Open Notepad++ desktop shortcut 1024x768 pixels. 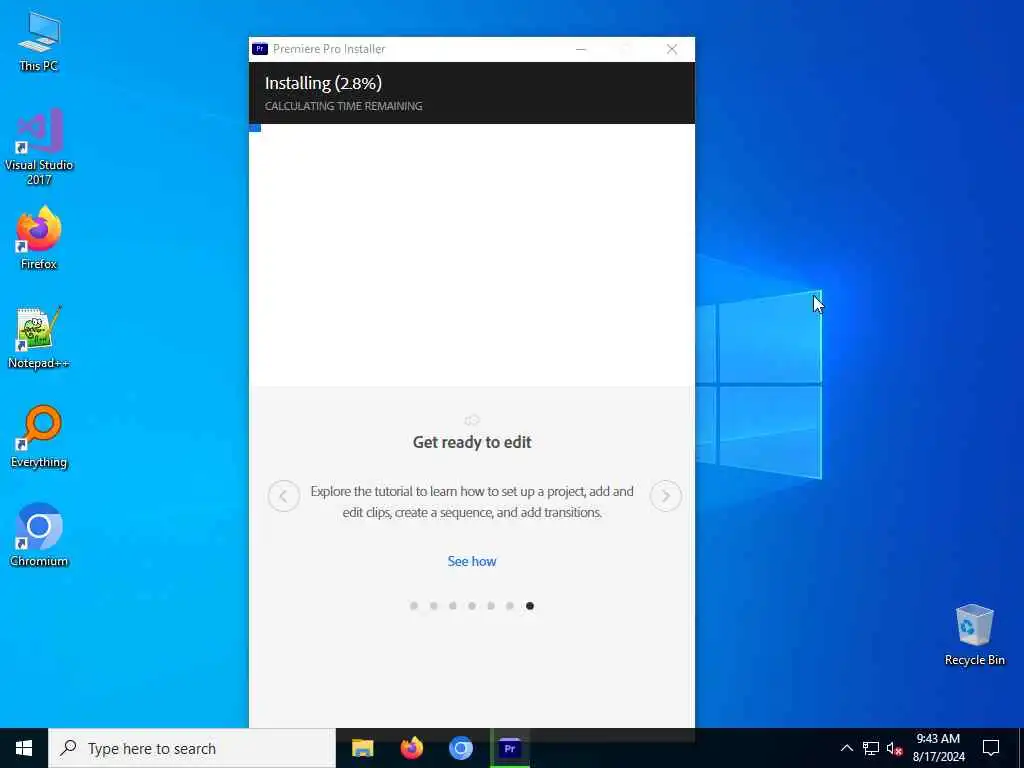[39, 338]
